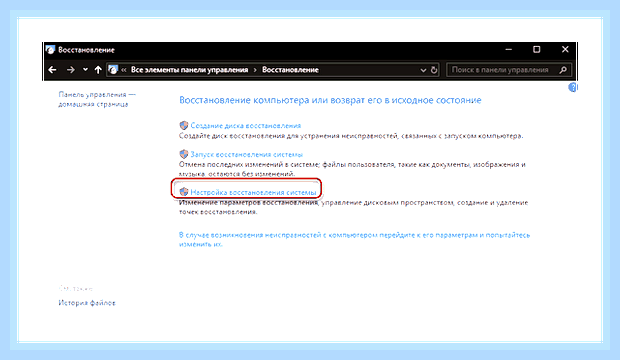
Task: Click heading 'Восстановление компьютера или возврат его'
Action: coord(330,100)
